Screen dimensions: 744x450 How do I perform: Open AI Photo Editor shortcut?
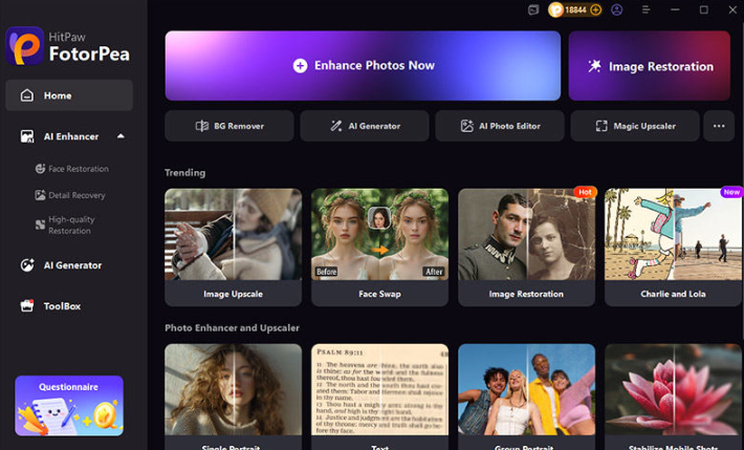point(500,126)
